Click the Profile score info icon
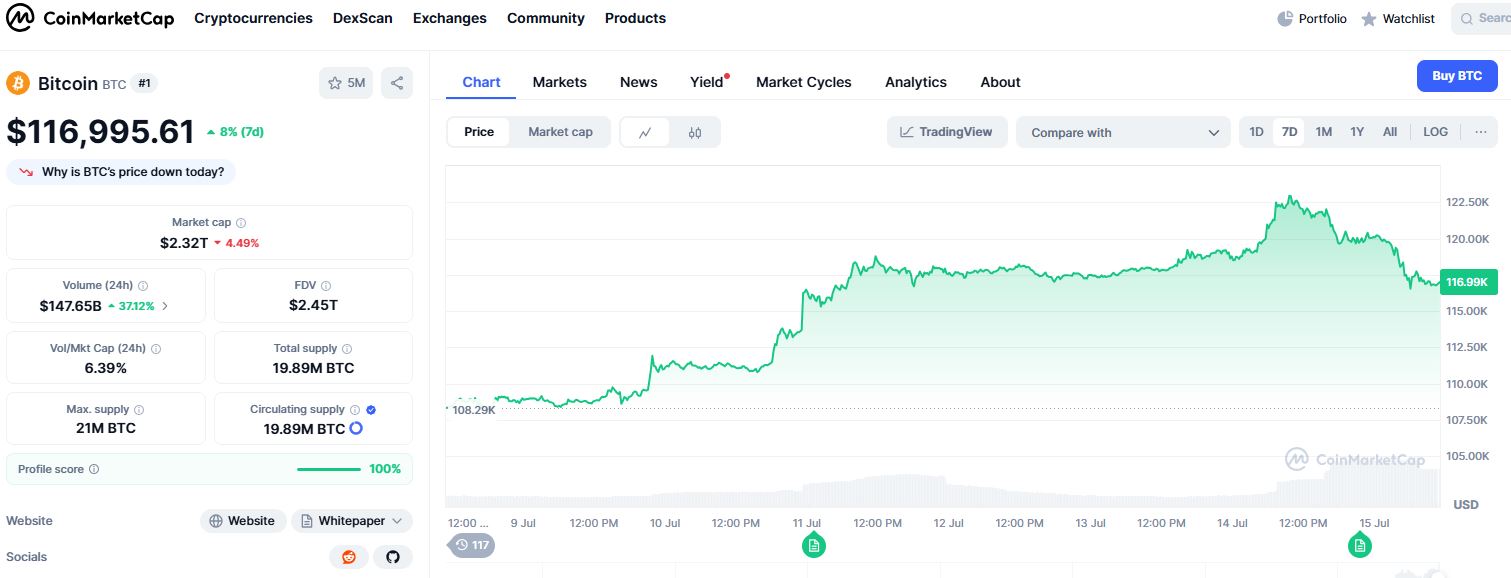Viewport: 1511px width, 578px height. tap(94, 469)
